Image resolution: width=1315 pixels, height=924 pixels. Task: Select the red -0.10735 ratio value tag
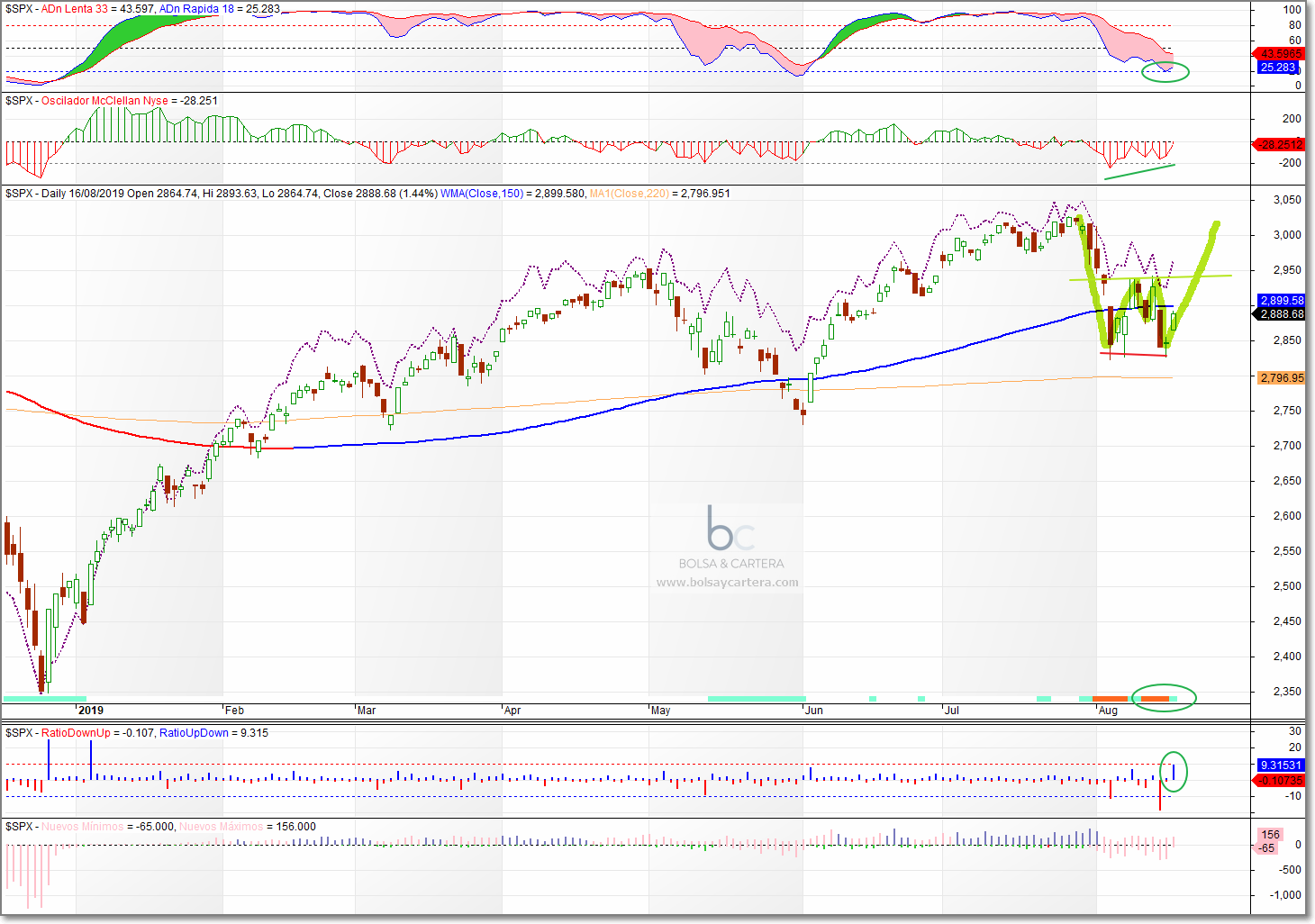(1279, 780)
